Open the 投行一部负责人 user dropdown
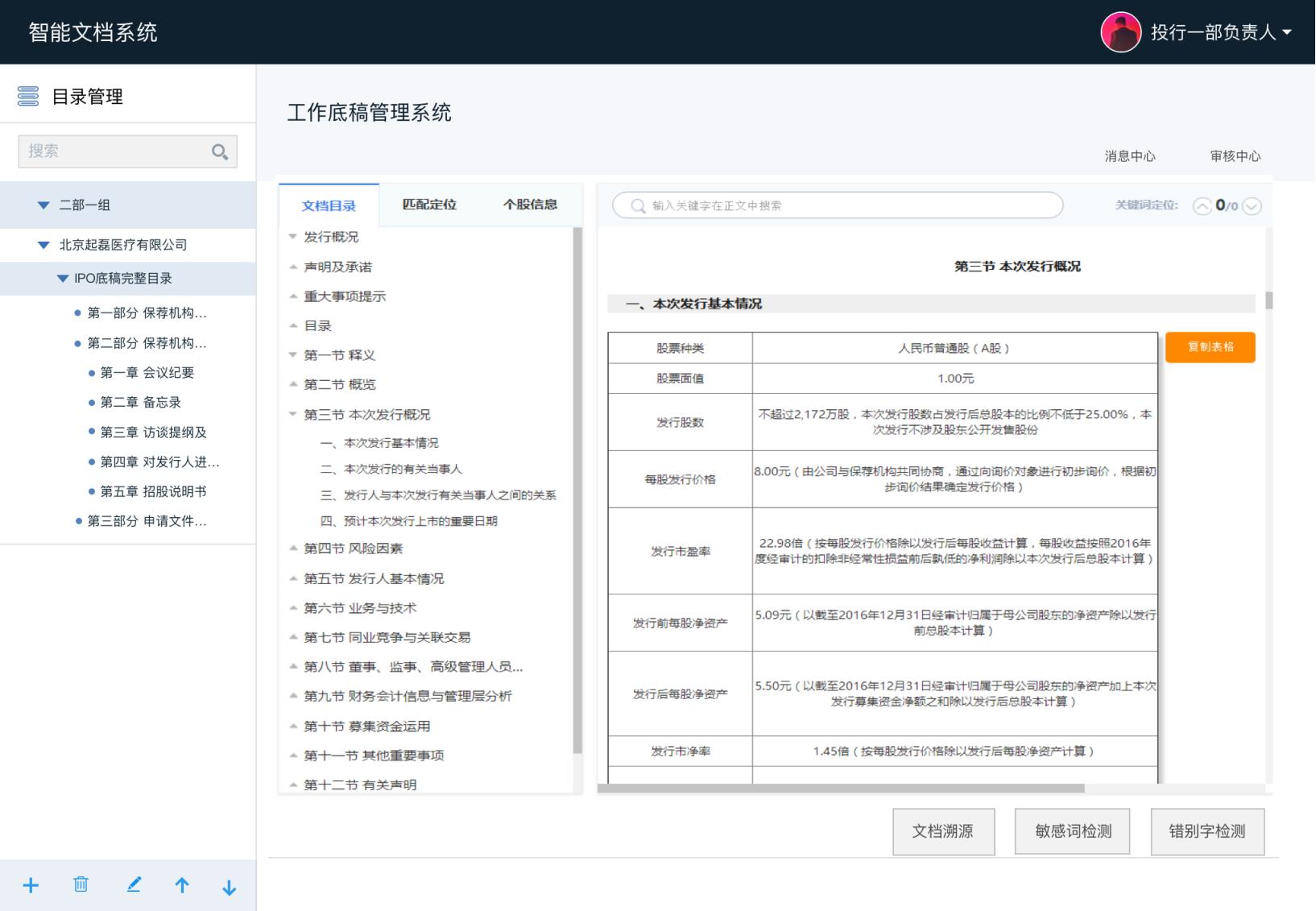This screenshot has width=1316, height=911. pyautogui.click(x=1221, y=32)
